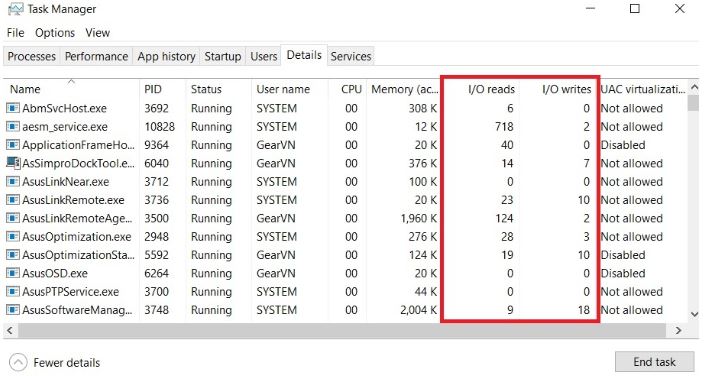Switch to the Performance tab
Image resolution: width=707 pixels, height=376 pixels.
click(x=96, y=56)
